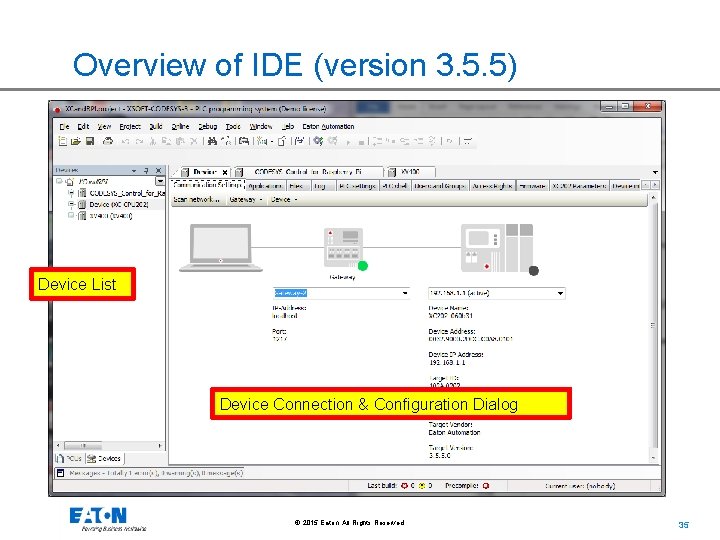Click the New Project toolbar icon

(63, 141)
